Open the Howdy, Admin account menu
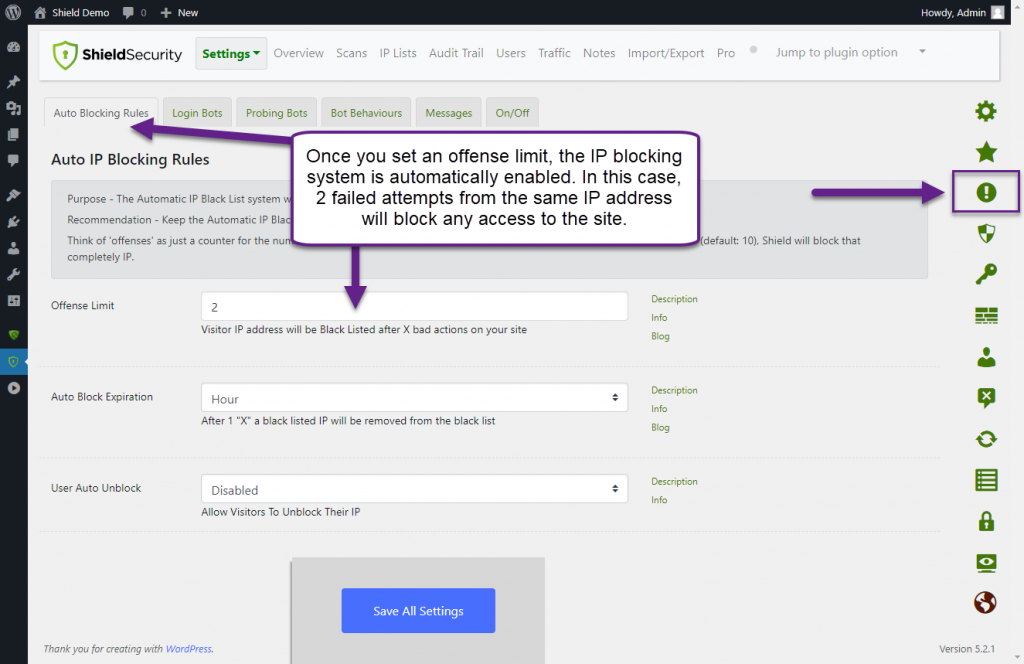This screenshot has height=664, width=1024. [962, 12]
